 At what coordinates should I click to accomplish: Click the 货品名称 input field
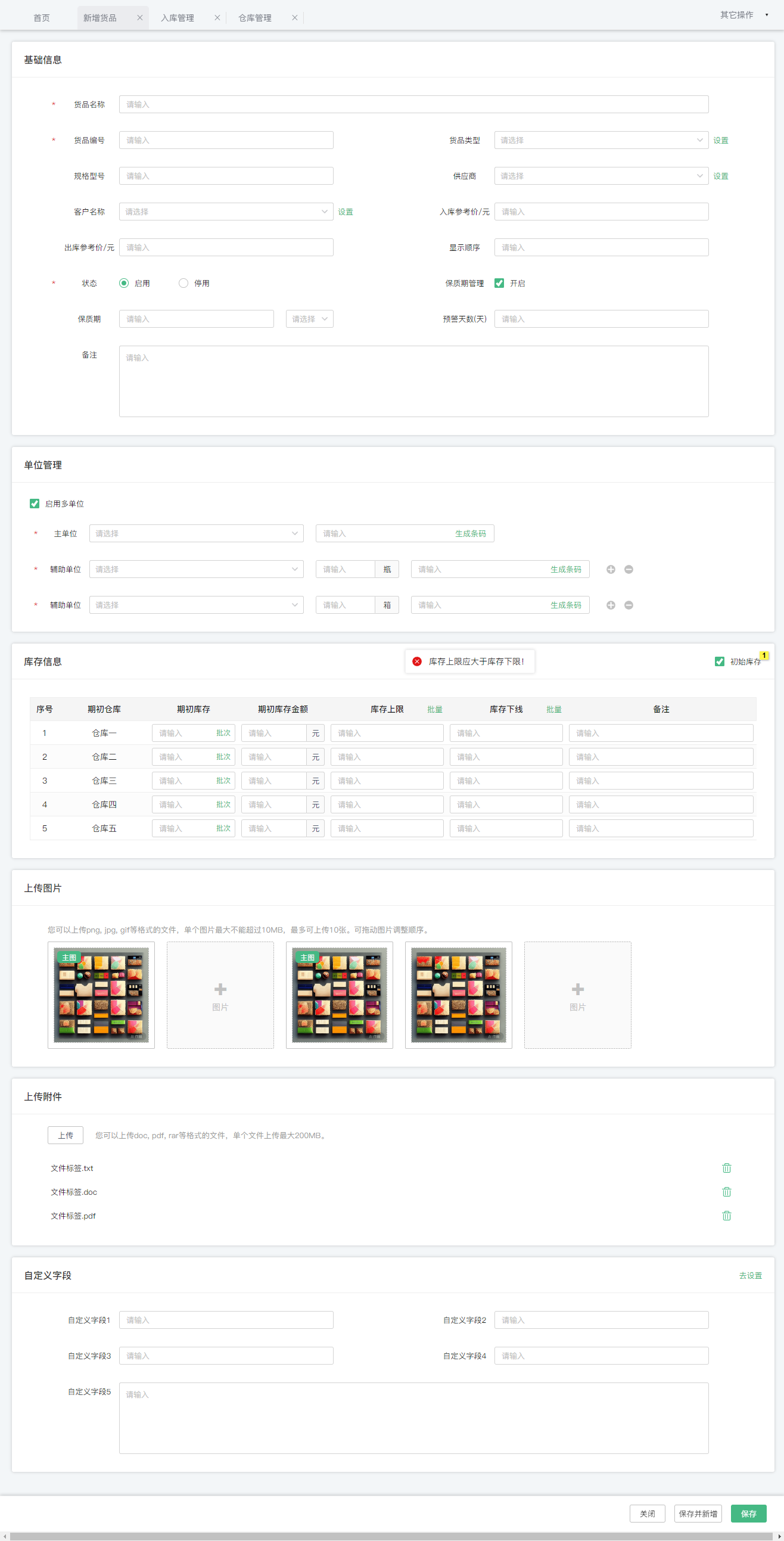coord(414,105)
